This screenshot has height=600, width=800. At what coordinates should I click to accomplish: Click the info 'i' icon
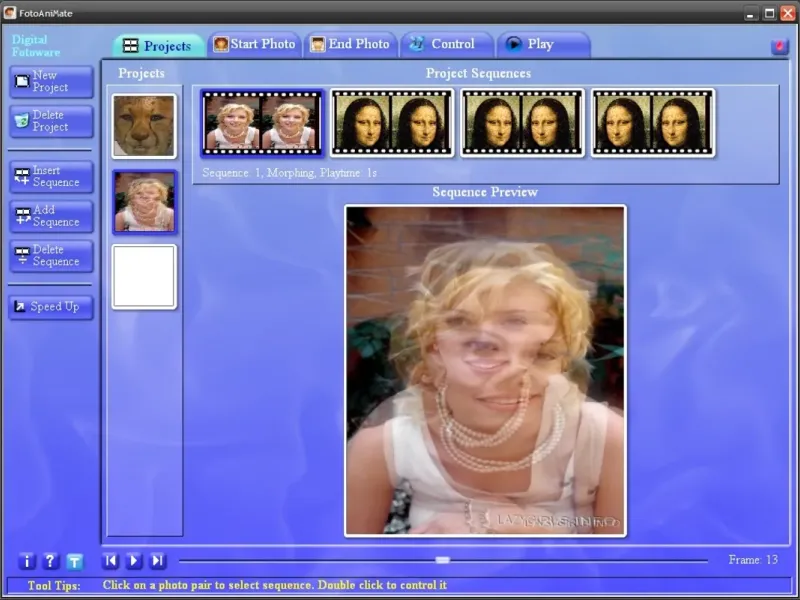coord(27,561)
